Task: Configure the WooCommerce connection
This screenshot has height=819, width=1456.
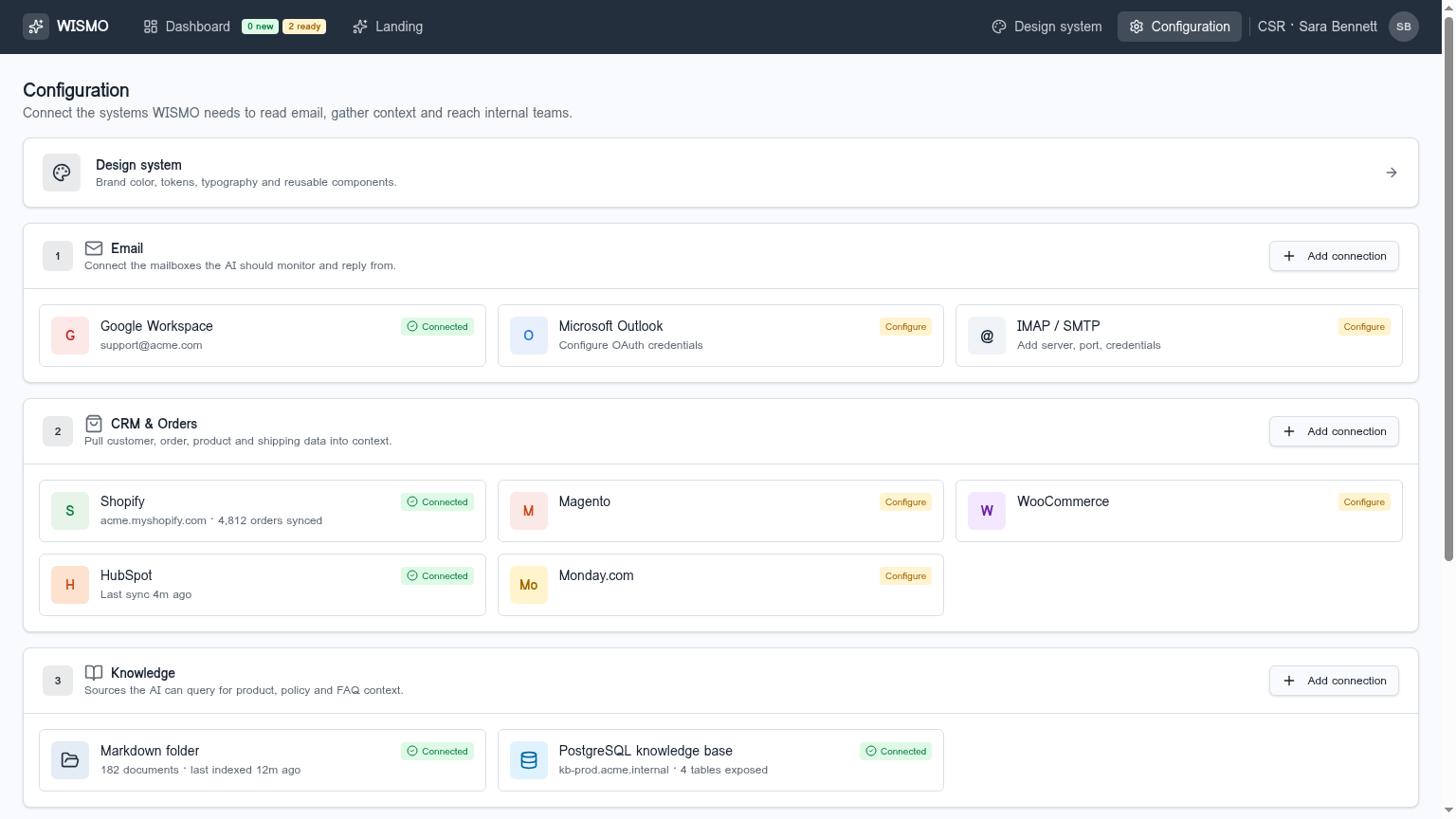Action: (1364, 502)
